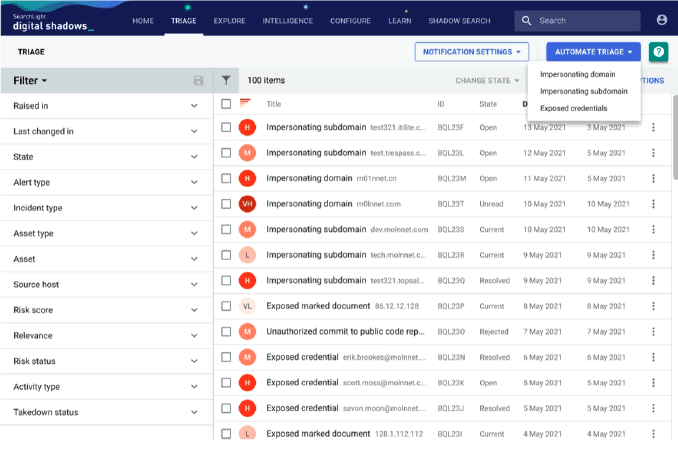
Task: Open row menu for BQL23M
Action: pyautogui.click(x=653, y=178)
